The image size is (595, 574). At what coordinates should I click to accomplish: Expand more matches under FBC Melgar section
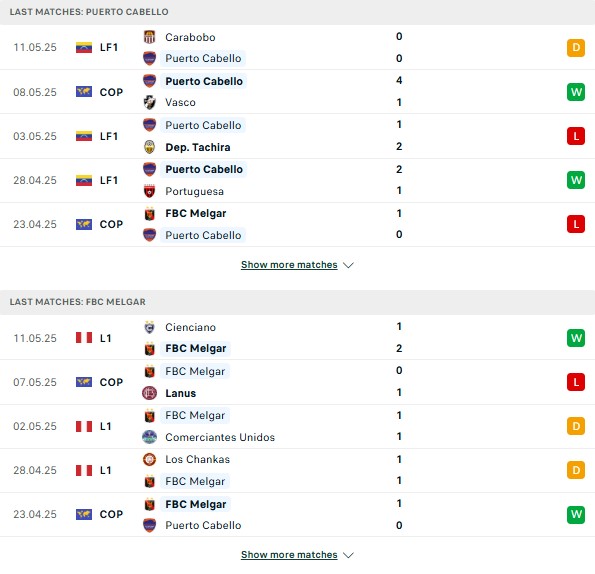(x=289, y=554)
